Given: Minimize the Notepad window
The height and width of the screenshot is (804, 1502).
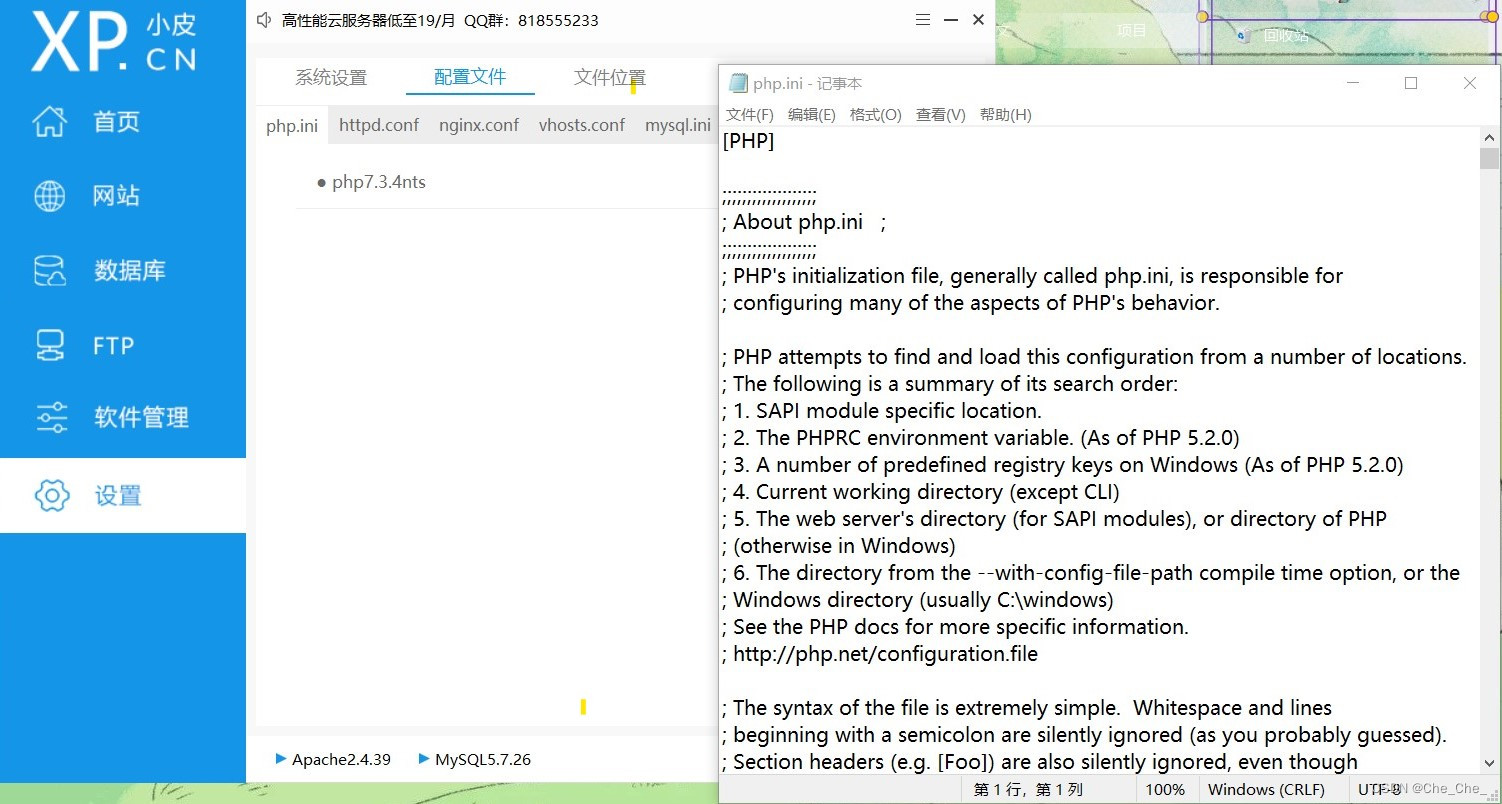Looking at the screenshot, I should [x=1353, y=84].
